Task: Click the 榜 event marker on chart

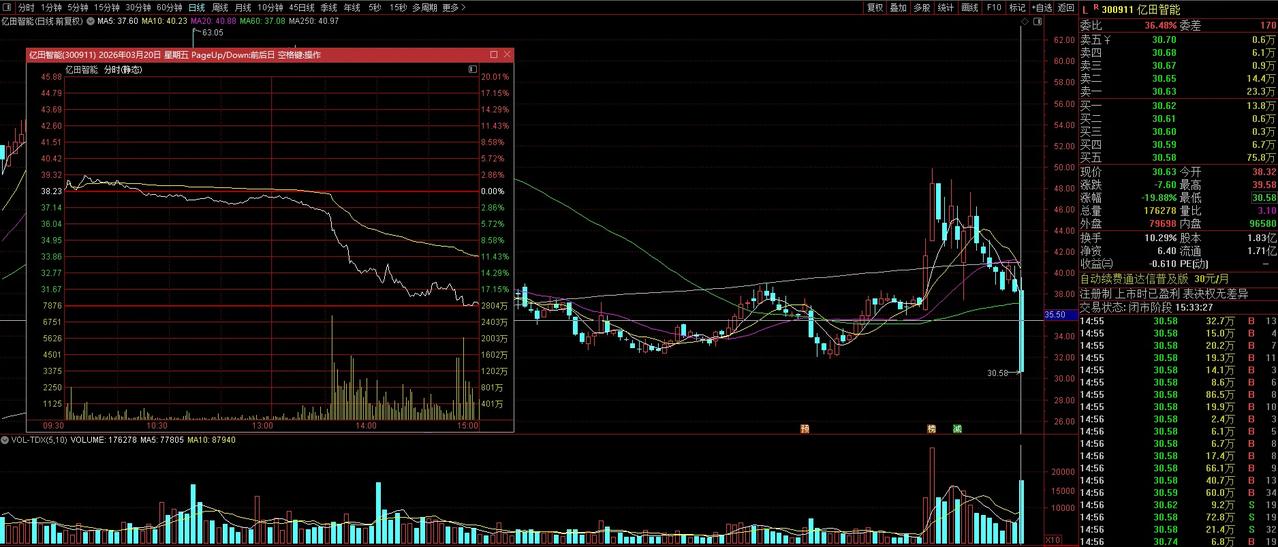Action: pos(931,428)
